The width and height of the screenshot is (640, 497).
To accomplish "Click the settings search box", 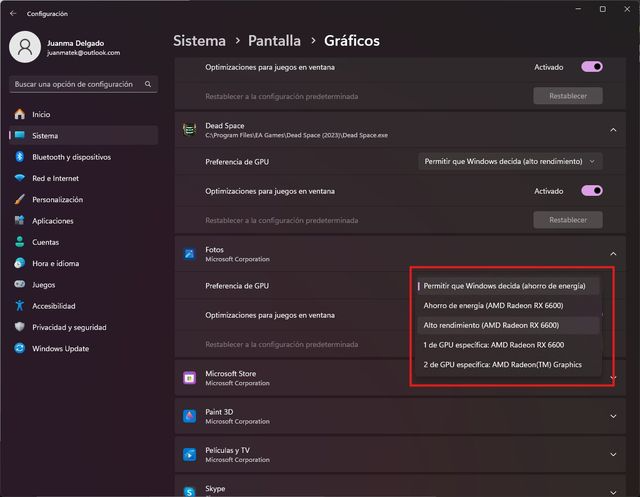I will (x=83, y=85).
